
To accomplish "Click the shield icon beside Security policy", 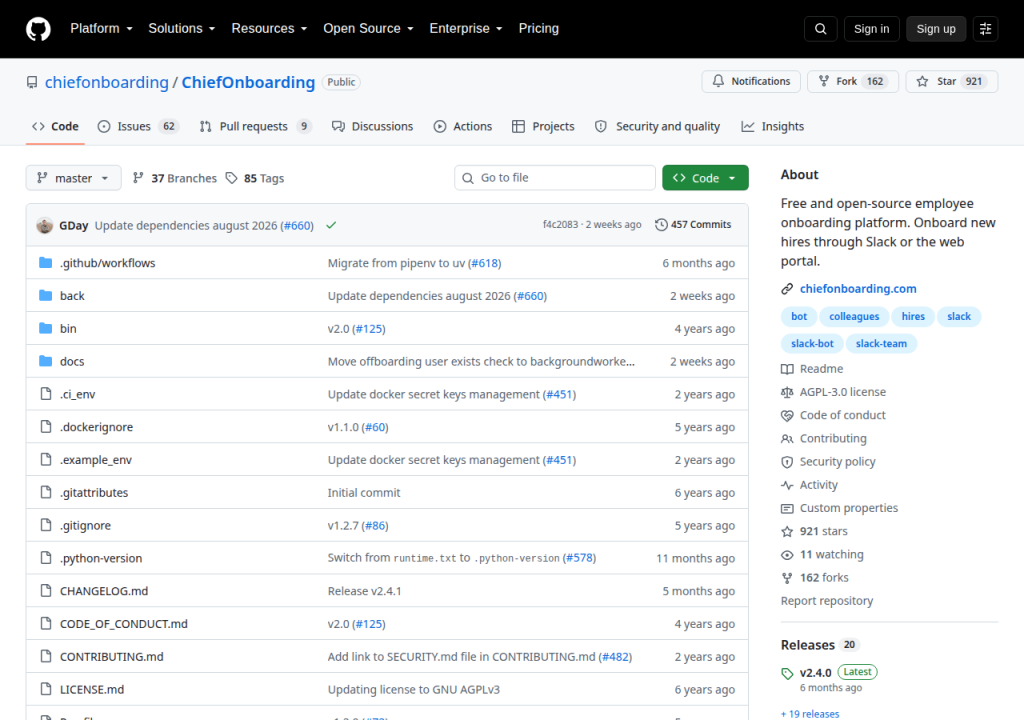I will coord(787,462).
